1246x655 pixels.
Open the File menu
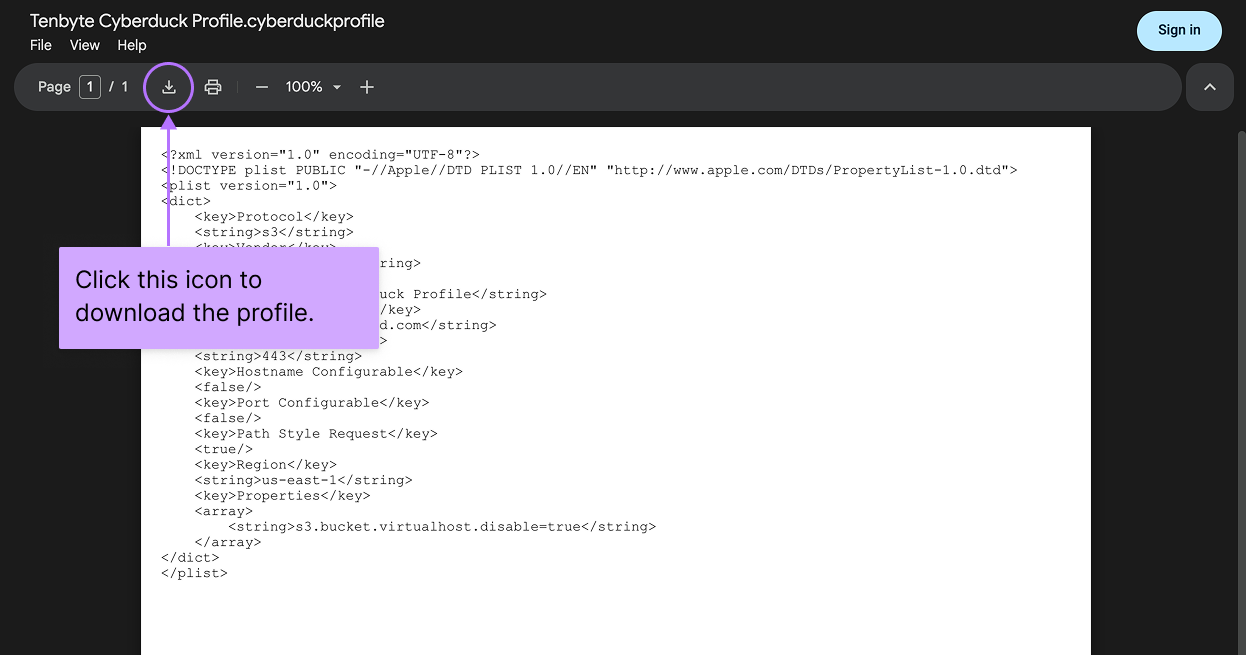tap(41, 45)
